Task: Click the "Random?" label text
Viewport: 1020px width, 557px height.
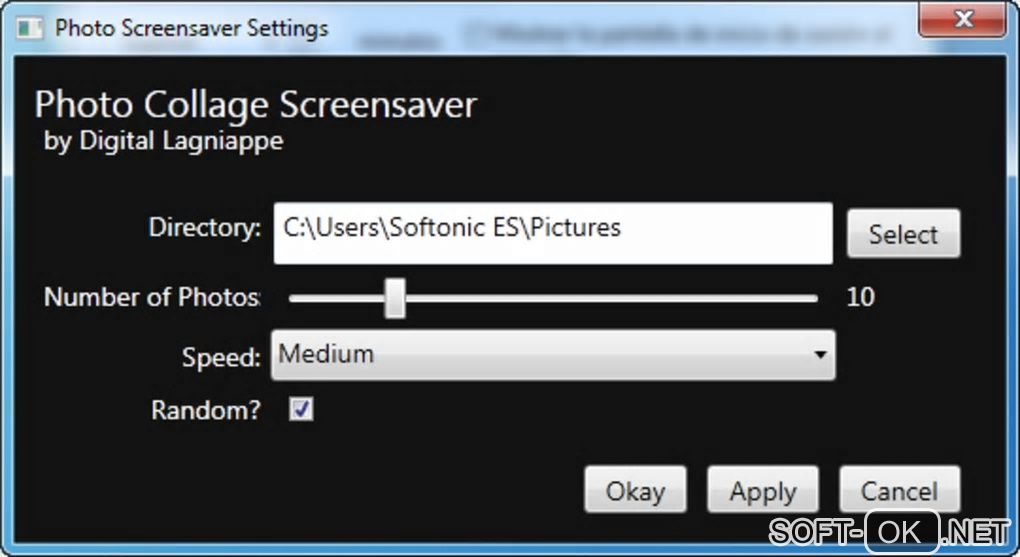Action: coord(205,410)
